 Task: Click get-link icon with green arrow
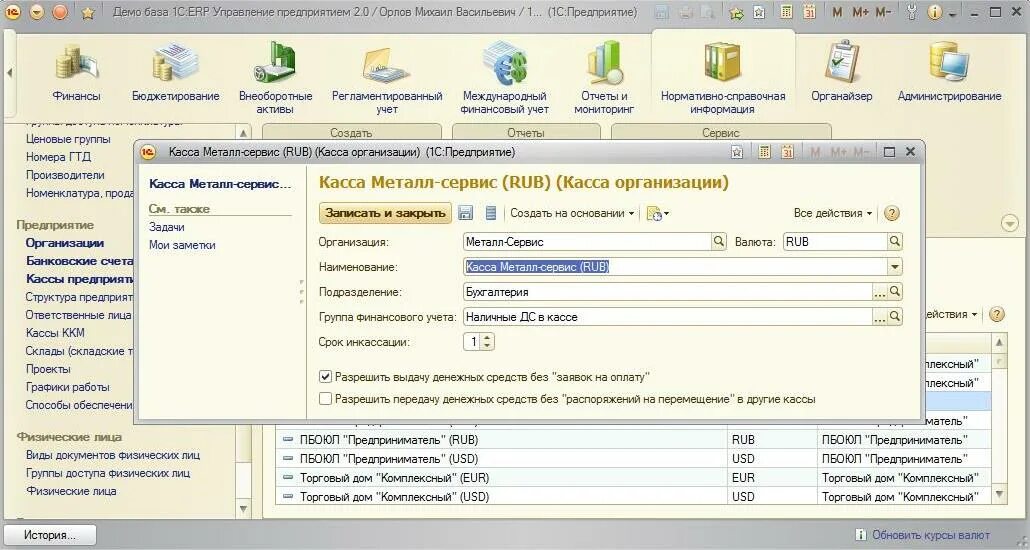[x=736, y=12]
